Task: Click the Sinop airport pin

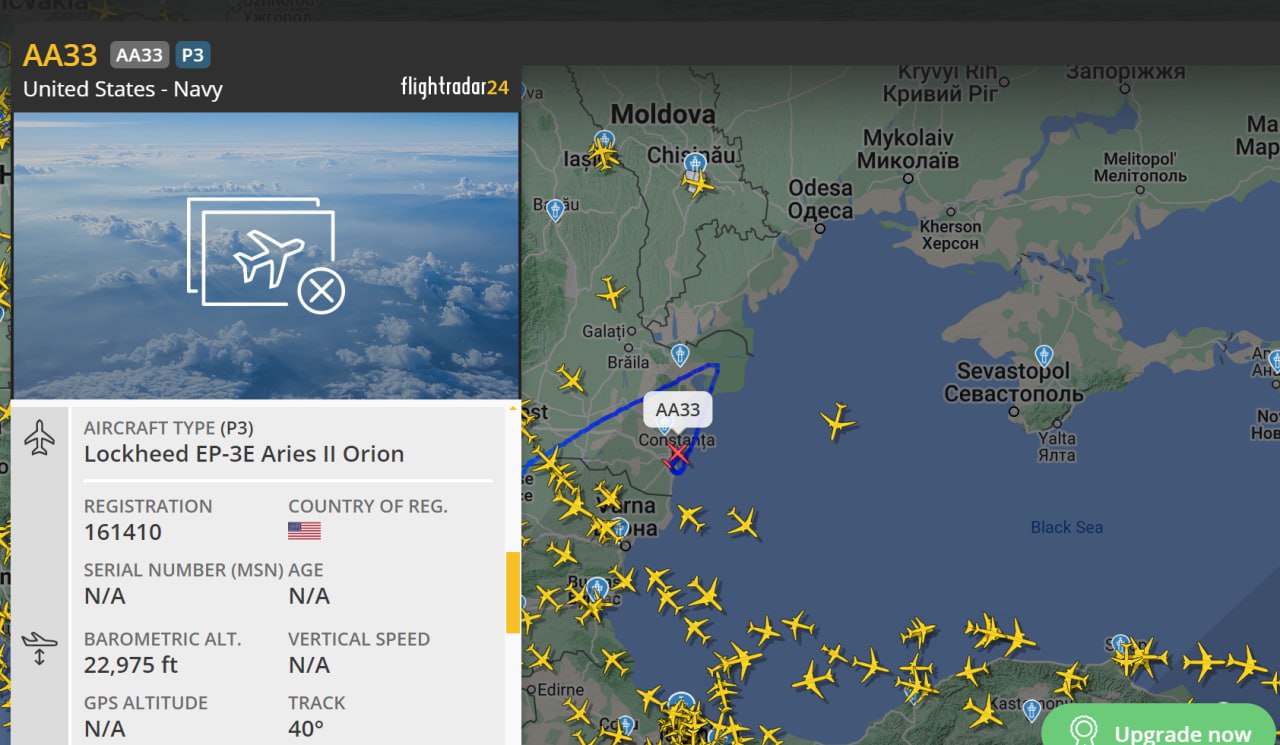Action: tap(1120, 644)
